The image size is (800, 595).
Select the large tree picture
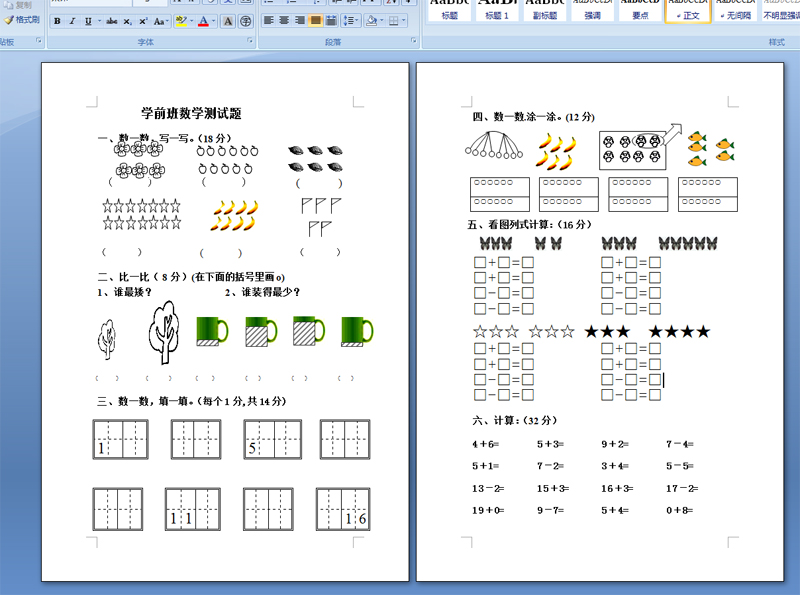coord(164,332)
